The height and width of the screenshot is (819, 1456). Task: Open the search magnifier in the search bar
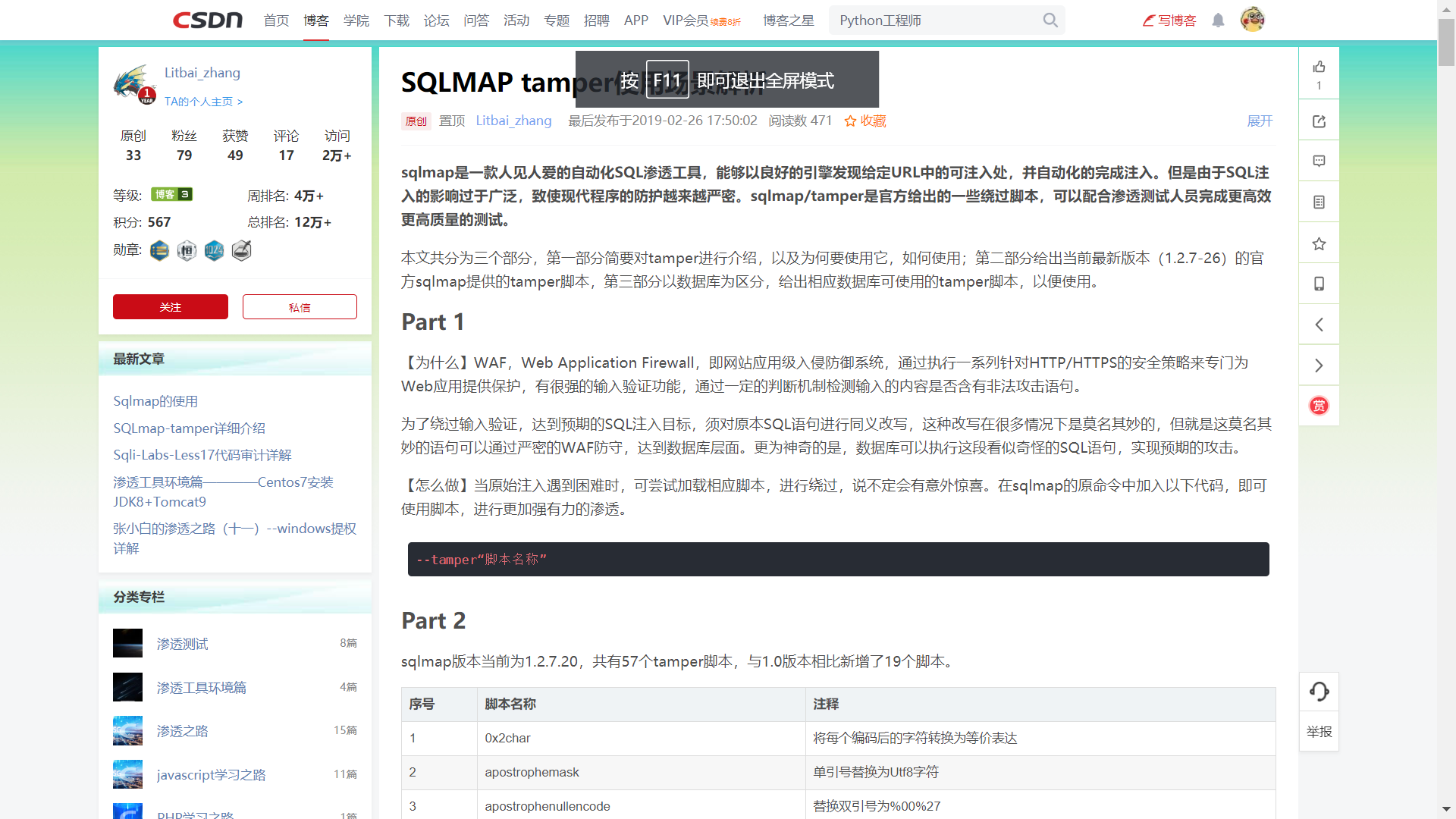1050,20
